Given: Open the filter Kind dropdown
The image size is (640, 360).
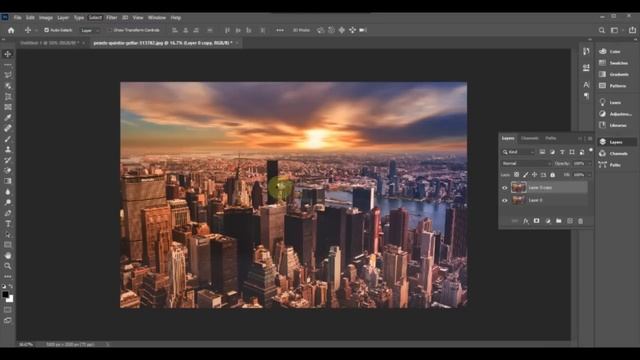Looking at the screenshot, I should 518,152.
